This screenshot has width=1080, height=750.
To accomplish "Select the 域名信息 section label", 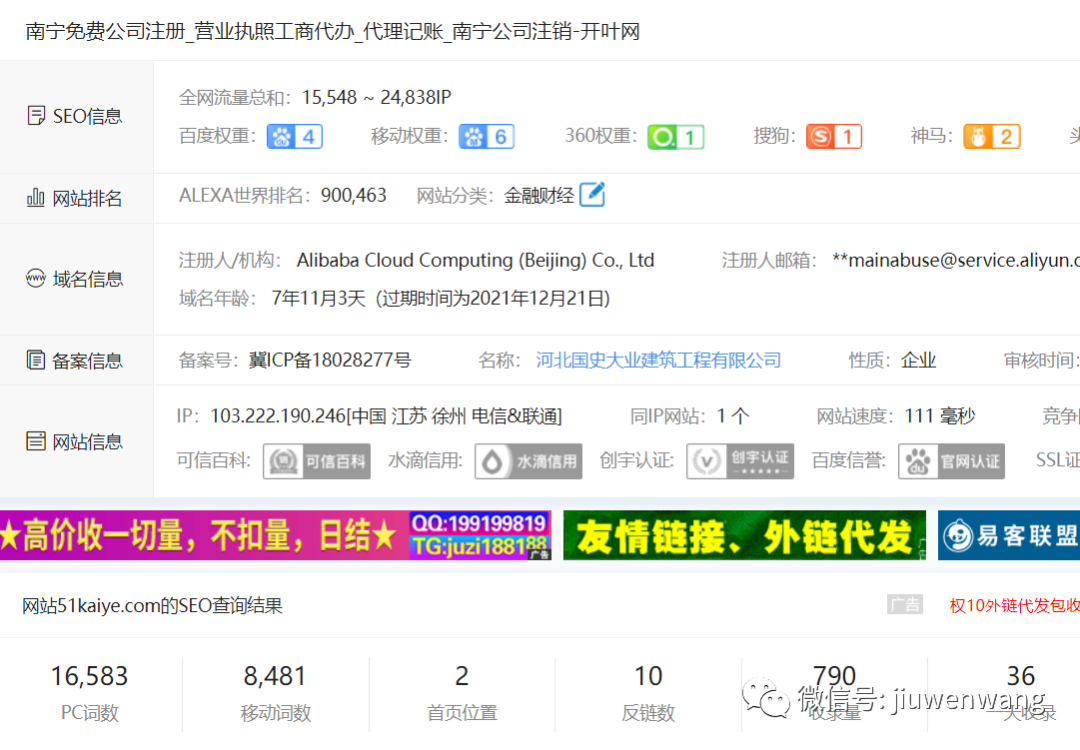I will pyautogui.click(x=87, y=279).
